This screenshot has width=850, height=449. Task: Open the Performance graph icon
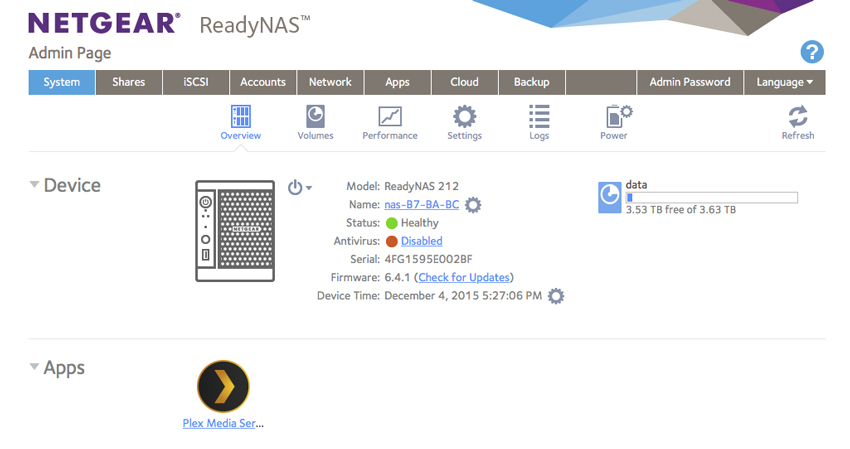point(390,116)
